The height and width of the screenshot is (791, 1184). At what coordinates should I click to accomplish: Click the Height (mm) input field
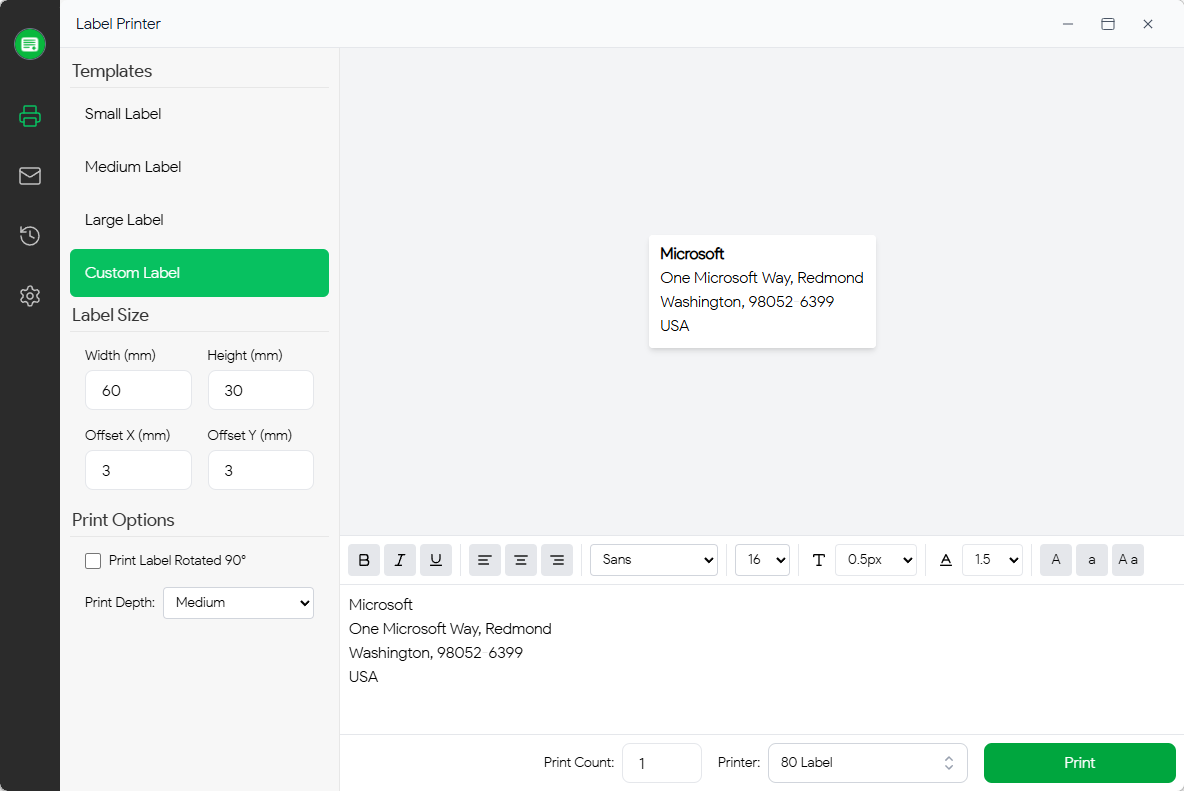coord(261,390)
